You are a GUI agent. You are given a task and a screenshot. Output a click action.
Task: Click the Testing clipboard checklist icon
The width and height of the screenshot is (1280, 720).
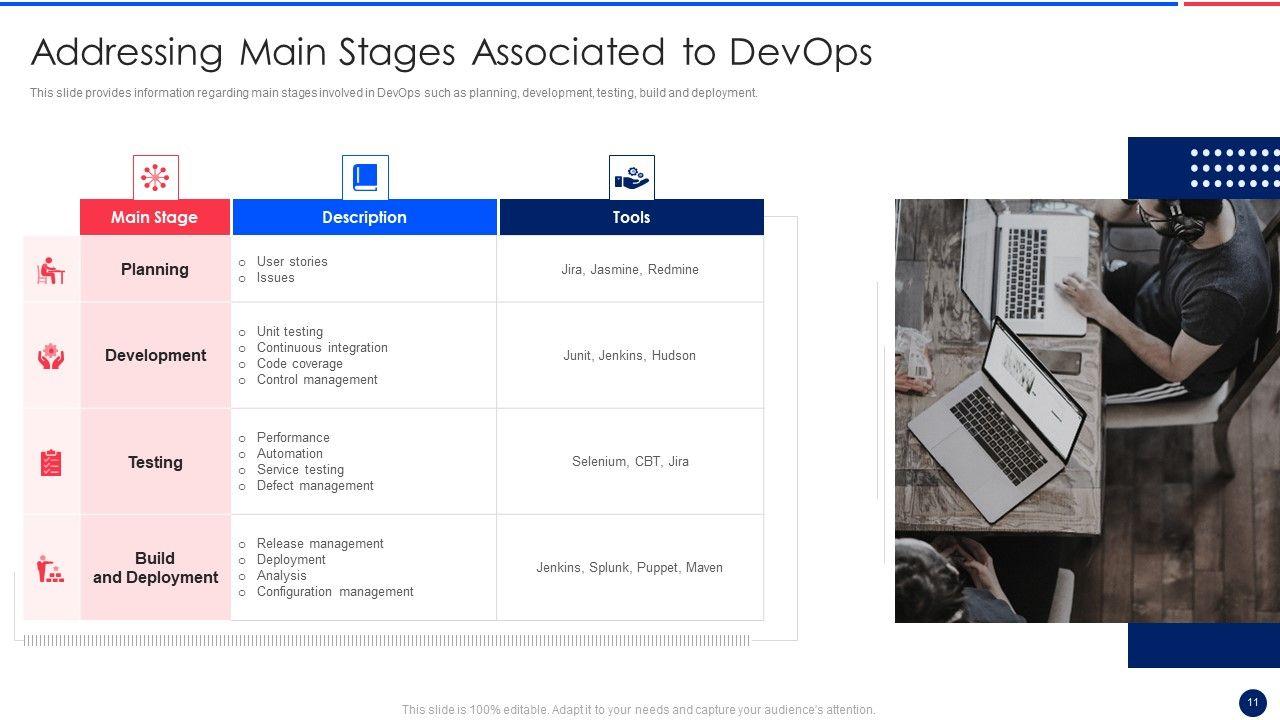[51, 462]
